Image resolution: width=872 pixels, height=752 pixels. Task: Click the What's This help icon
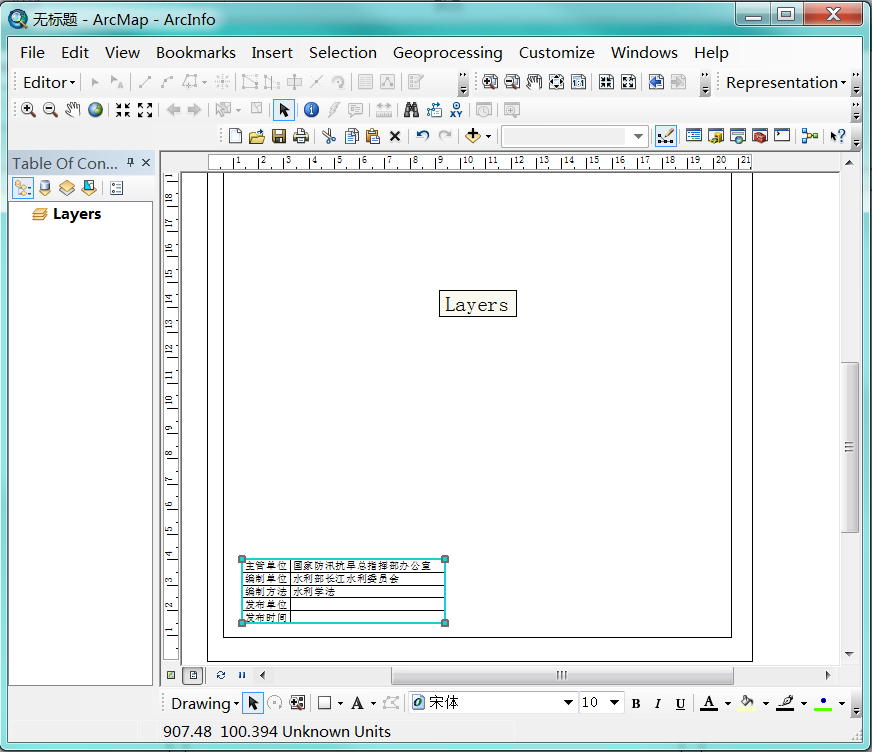[838, 136]
